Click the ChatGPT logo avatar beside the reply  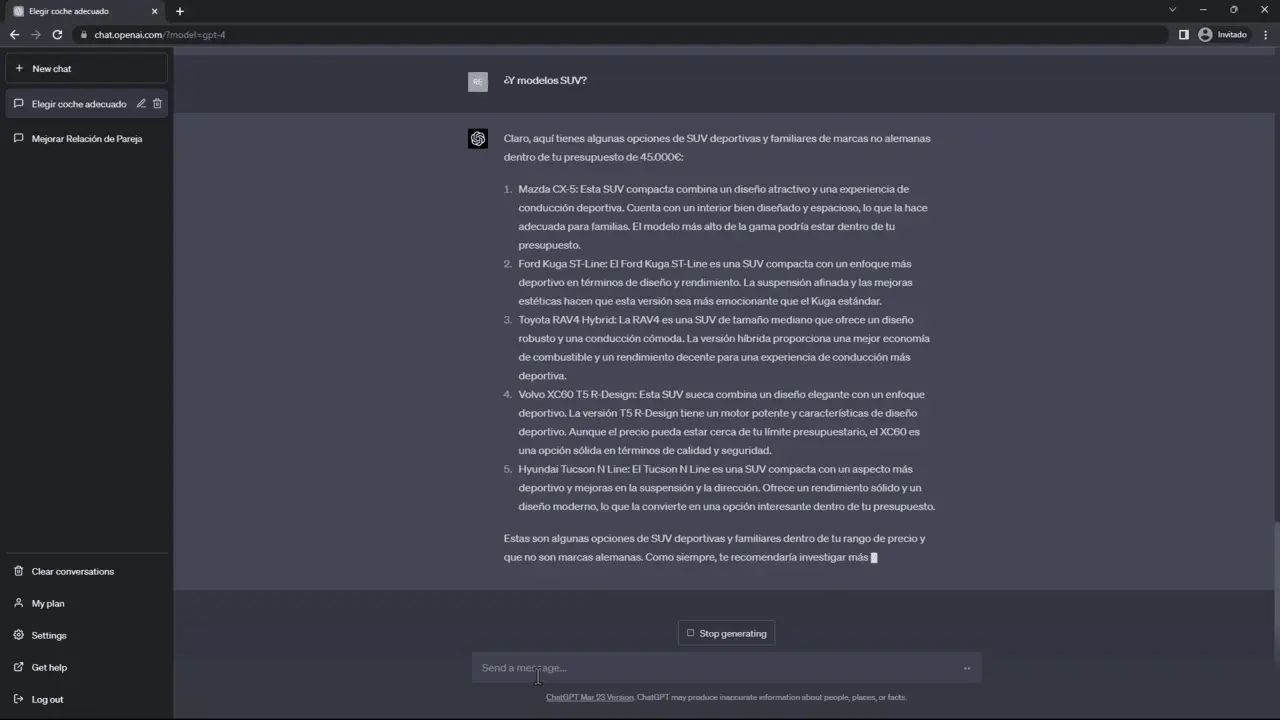(478, 139)
